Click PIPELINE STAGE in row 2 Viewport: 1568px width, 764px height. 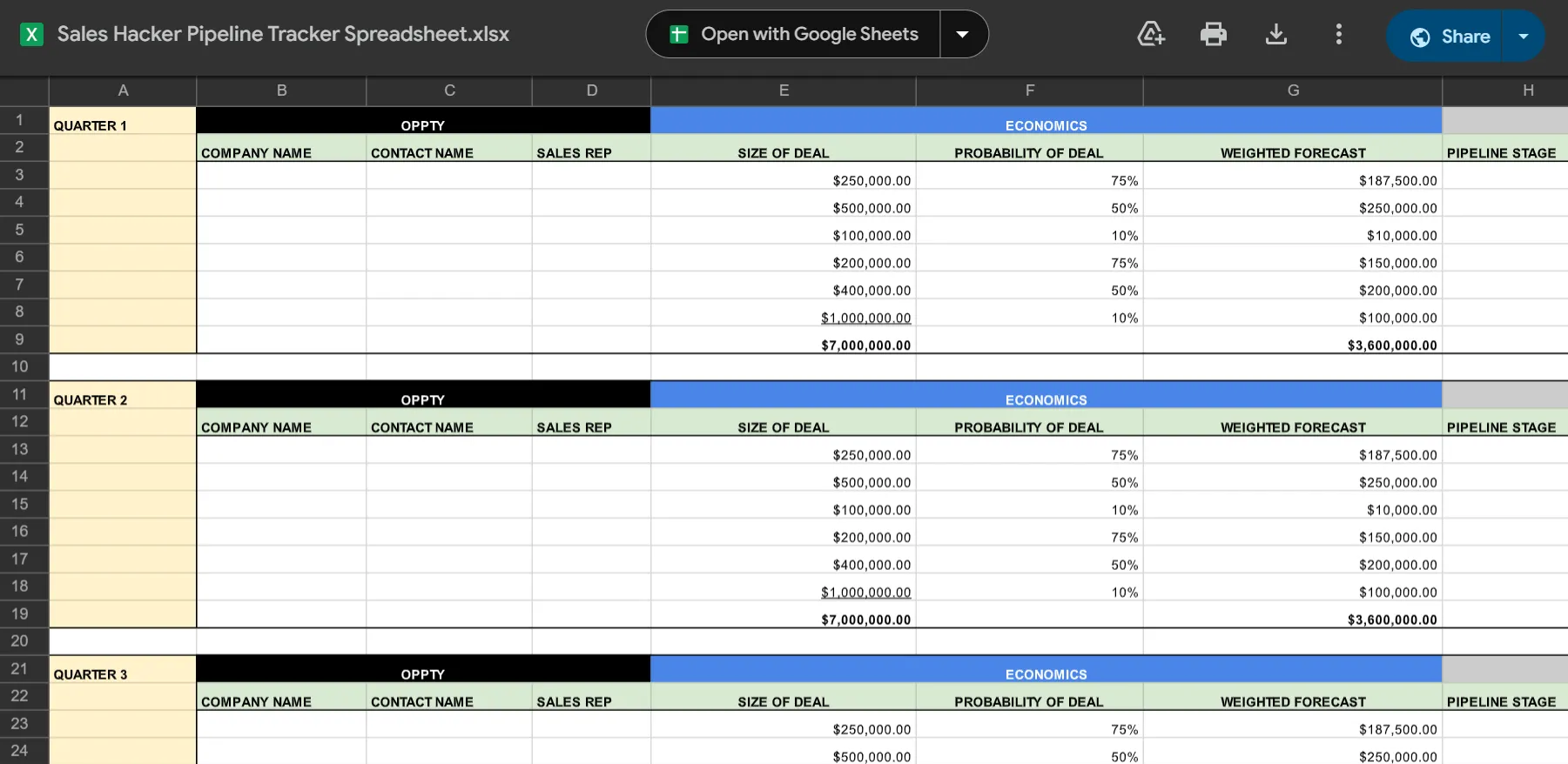pos(1505,148)
